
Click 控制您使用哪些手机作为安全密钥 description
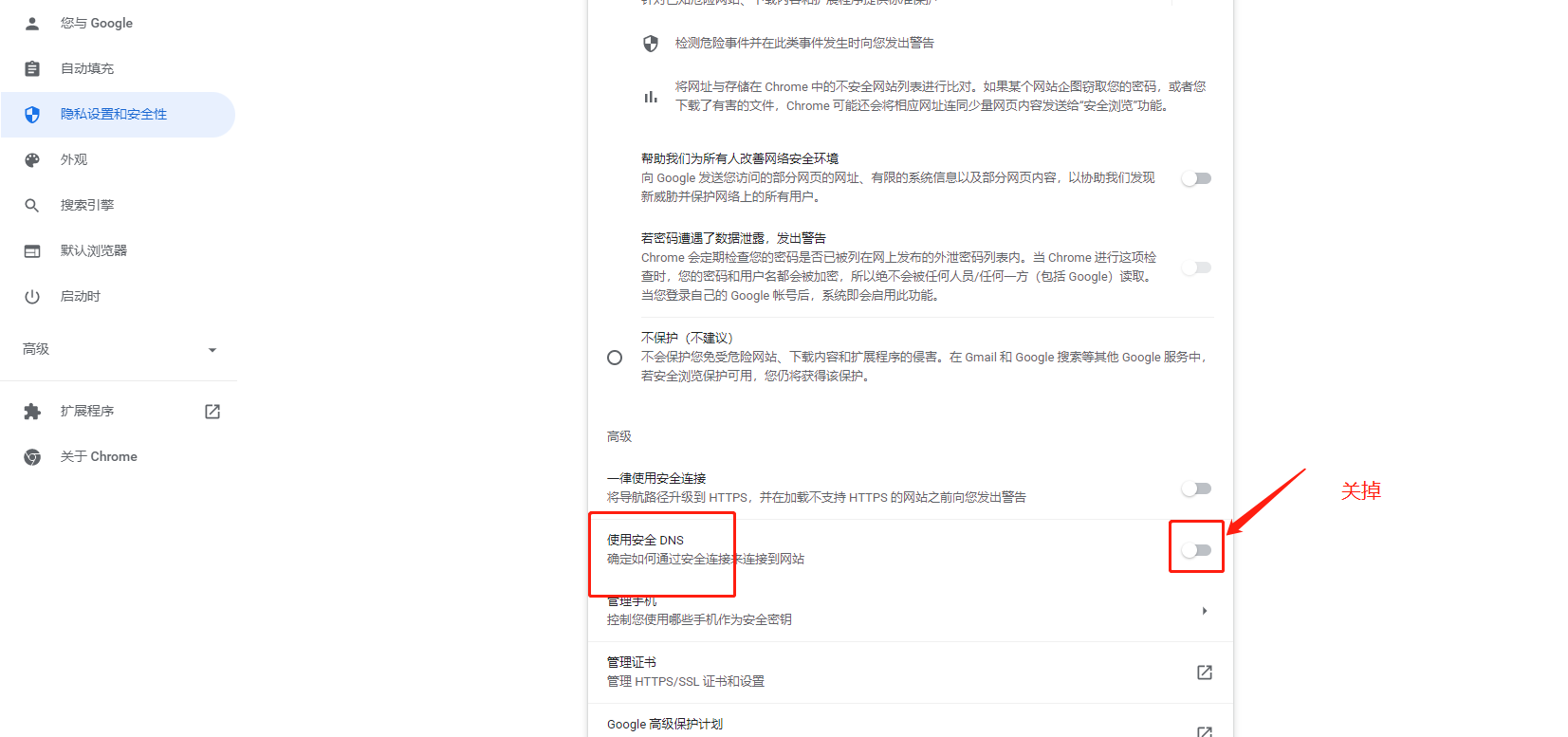pos(699,619)
